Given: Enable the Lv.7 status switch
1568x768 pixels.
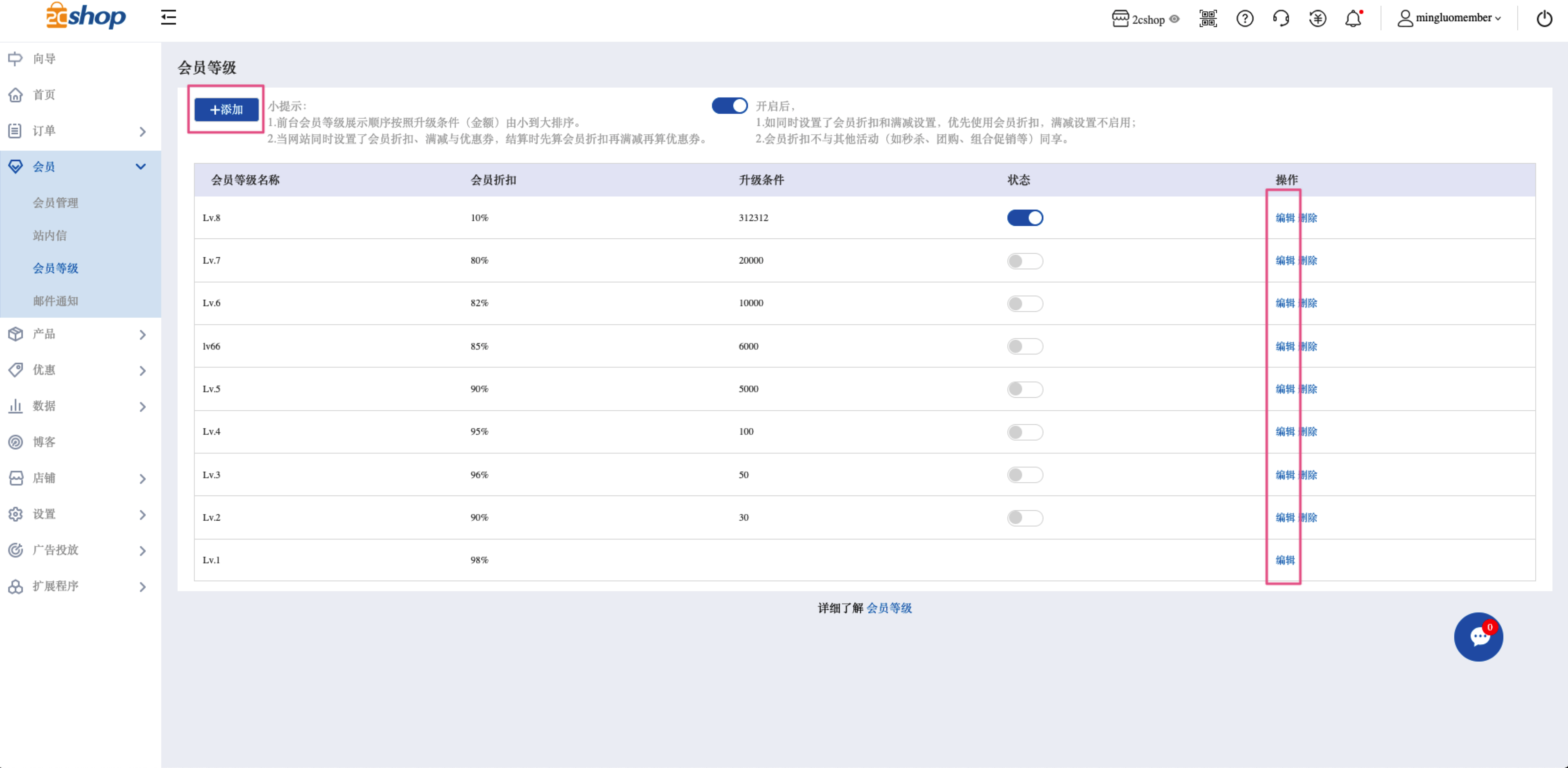Looking at the screenshot, I should click(x=1025, y=261).
